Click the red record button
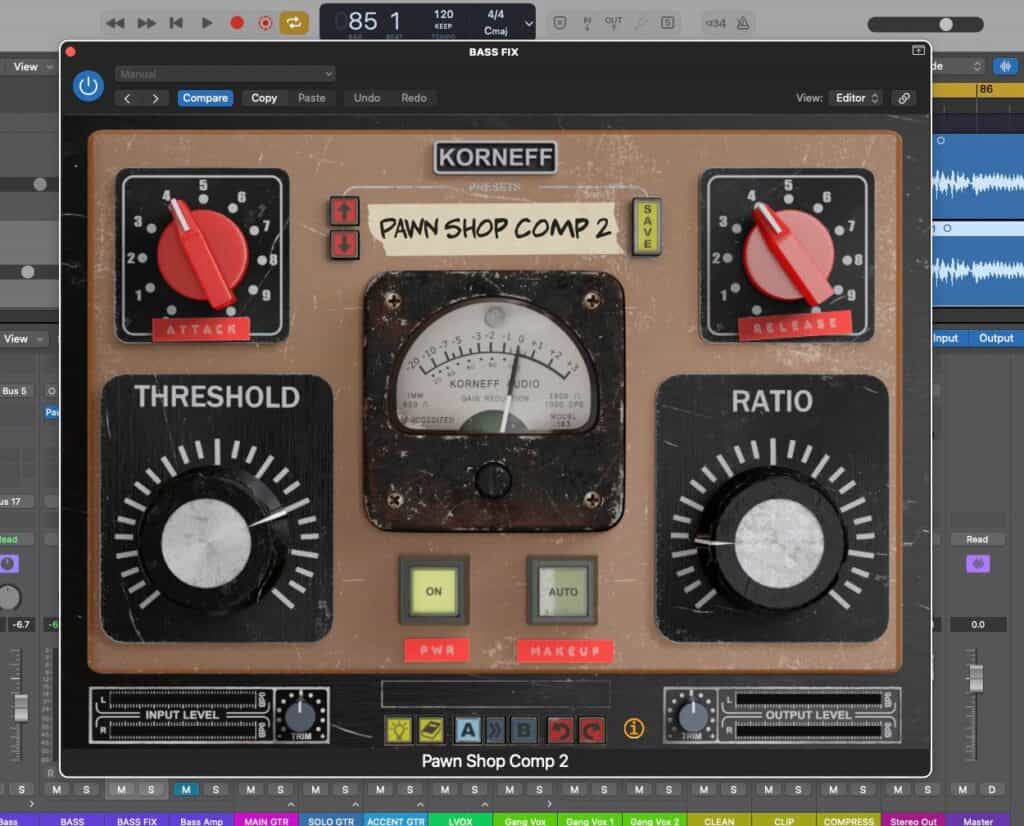 pos(237,23)
